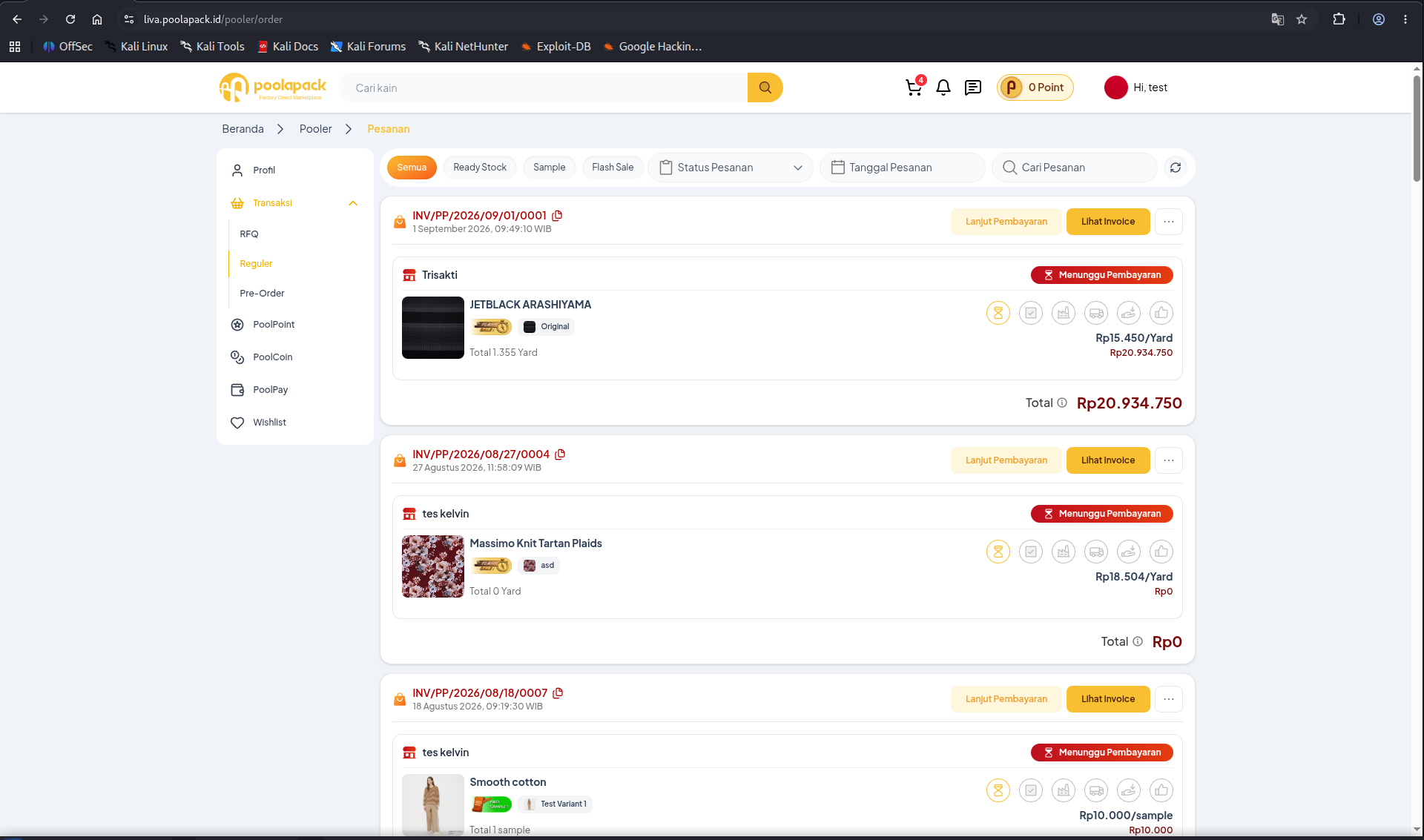Click the refresh orders icon
The width and height of the screenshot is (1424, 840).
click(1176, 168)
